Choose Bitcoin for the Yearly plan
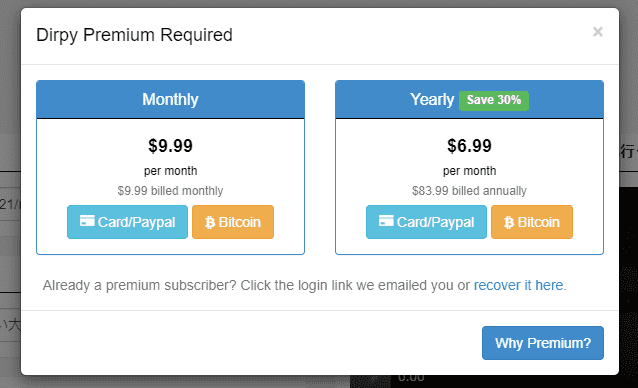This screenshot has width=638, height=388. pyautogui.click(x=532, y=222)
